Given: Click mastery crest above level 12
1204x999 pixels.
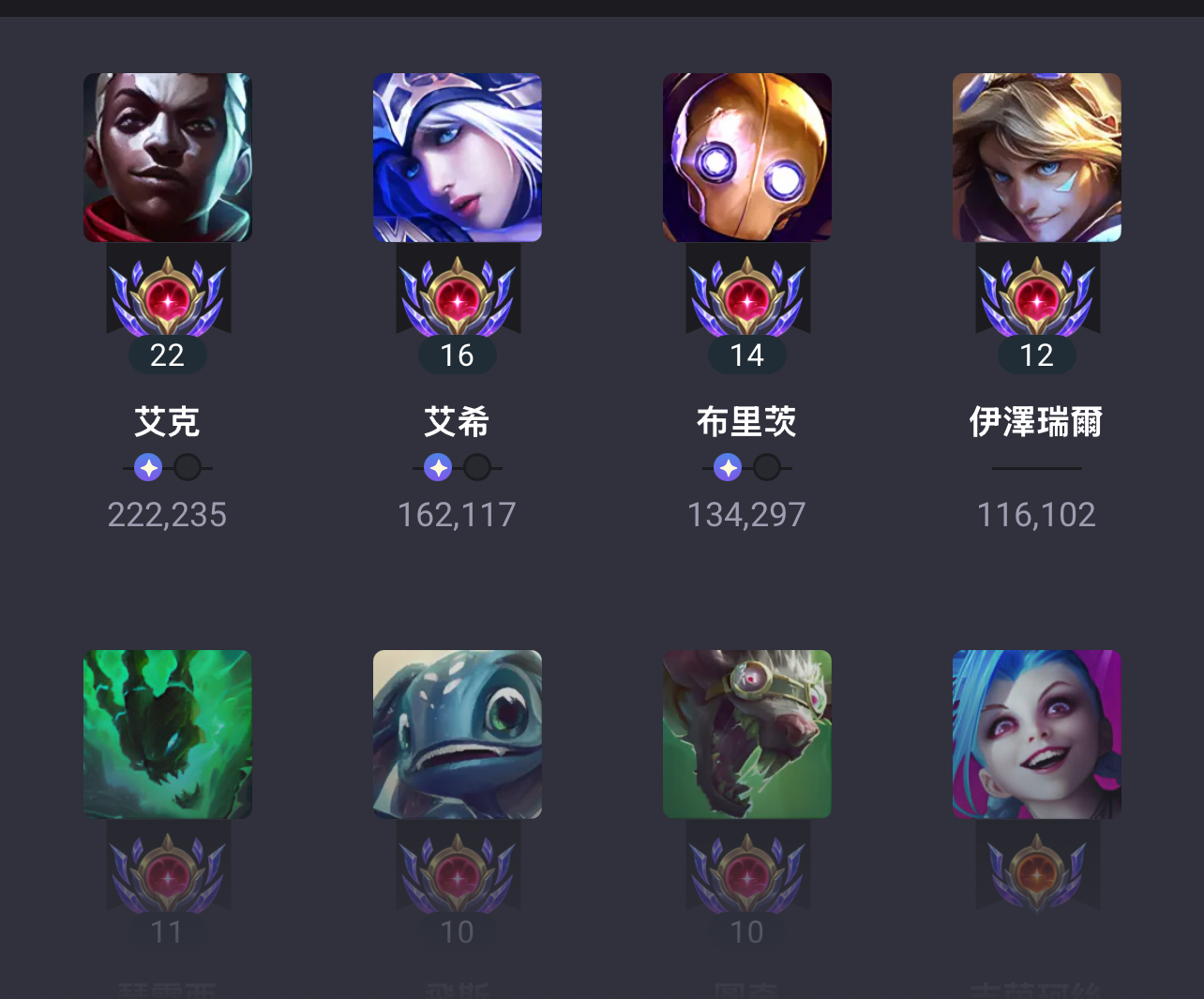Looking at the screenshot, I should 1037,295.
